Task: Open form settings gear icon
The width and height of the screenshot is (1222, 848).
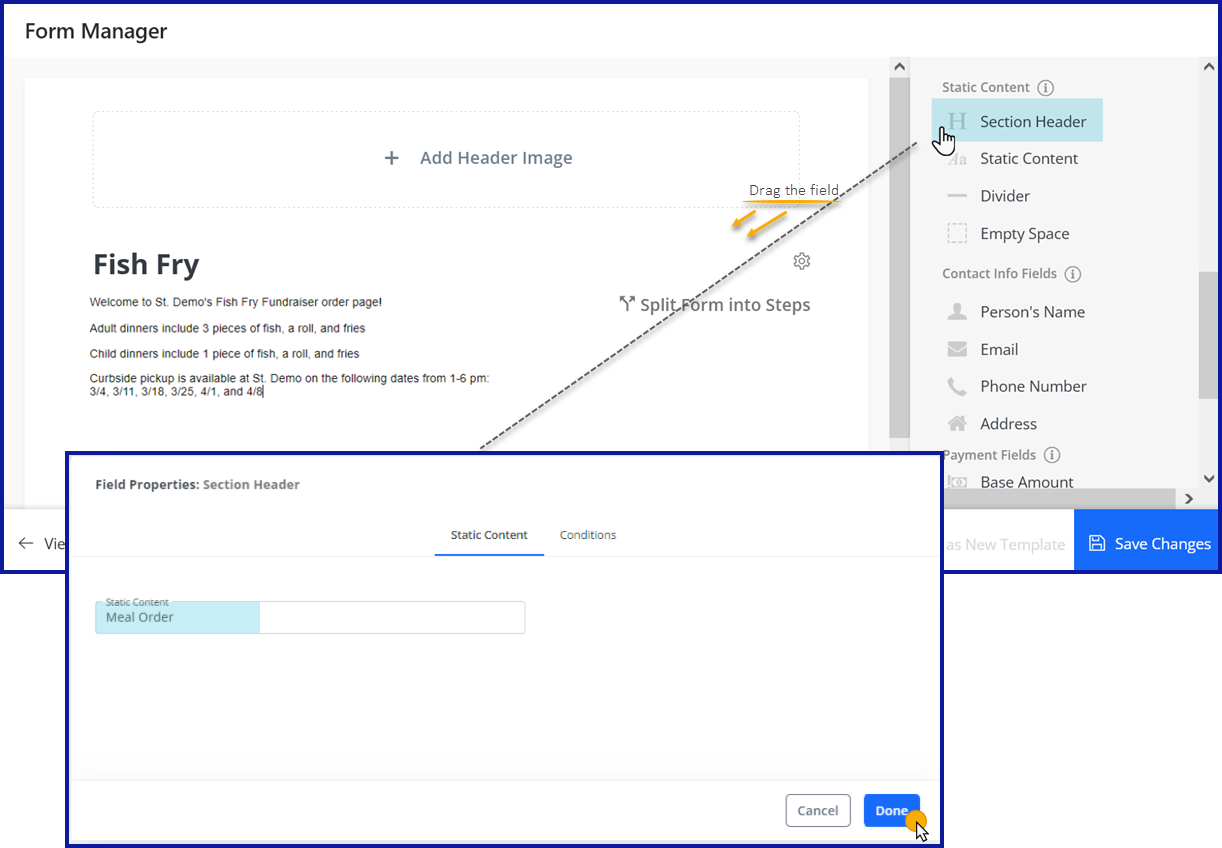Action: click(801, 261)
